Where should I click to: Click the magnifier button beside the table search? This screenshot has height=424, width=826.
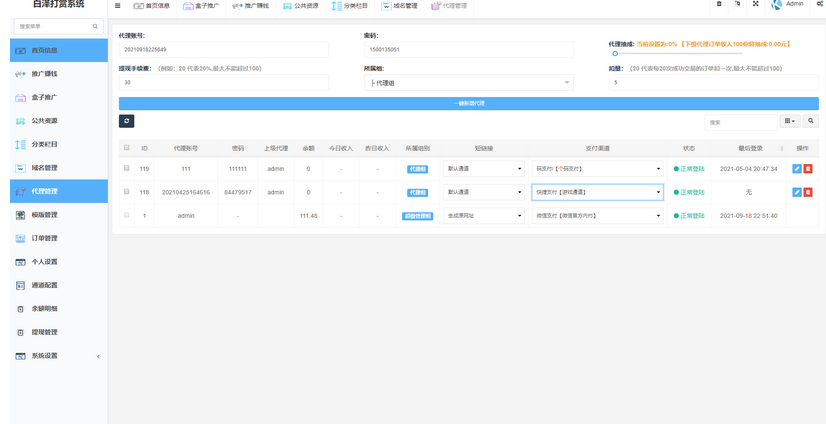811,121
